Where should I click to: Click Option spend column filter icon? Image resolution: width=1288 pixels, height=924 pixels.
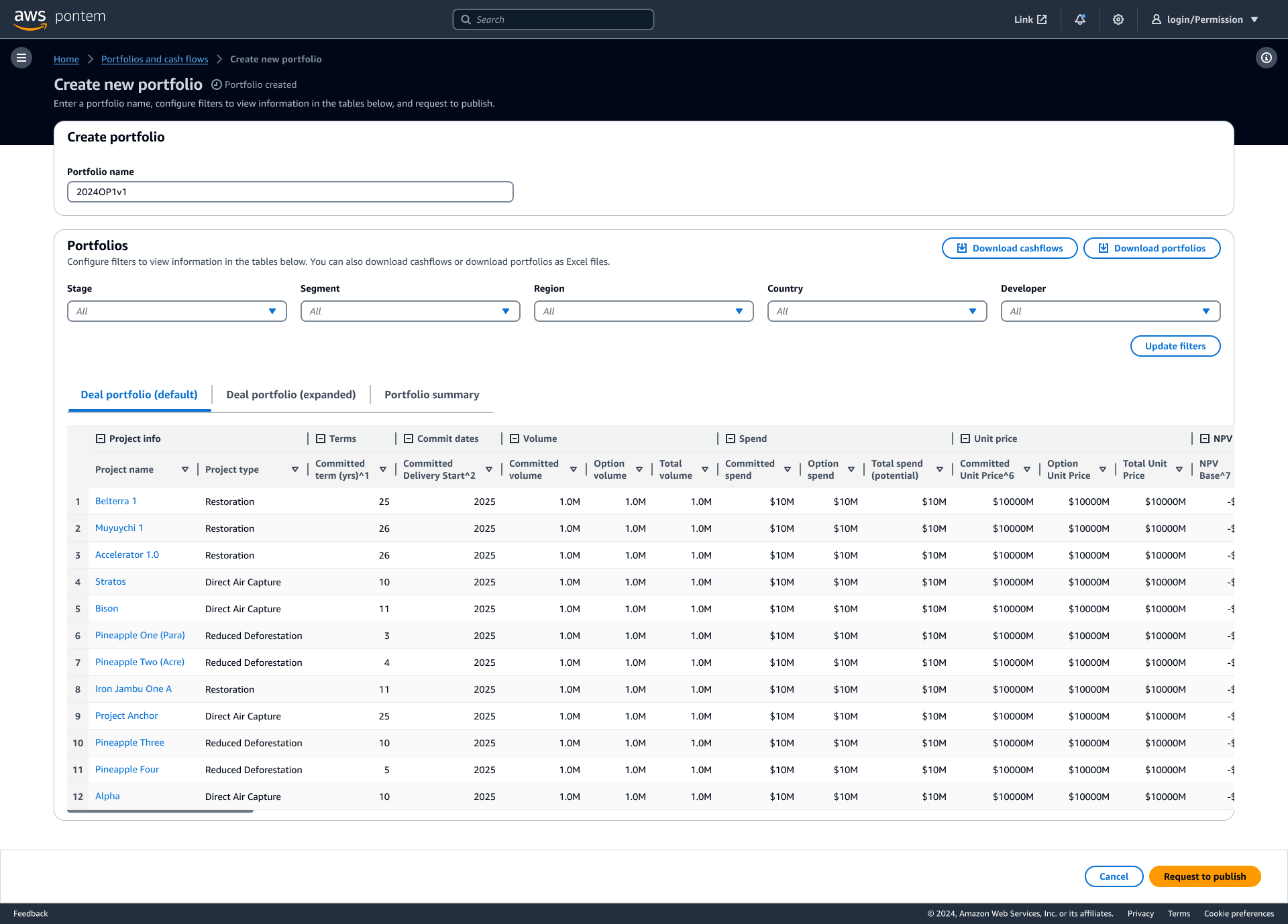click(x=851, y=469)
